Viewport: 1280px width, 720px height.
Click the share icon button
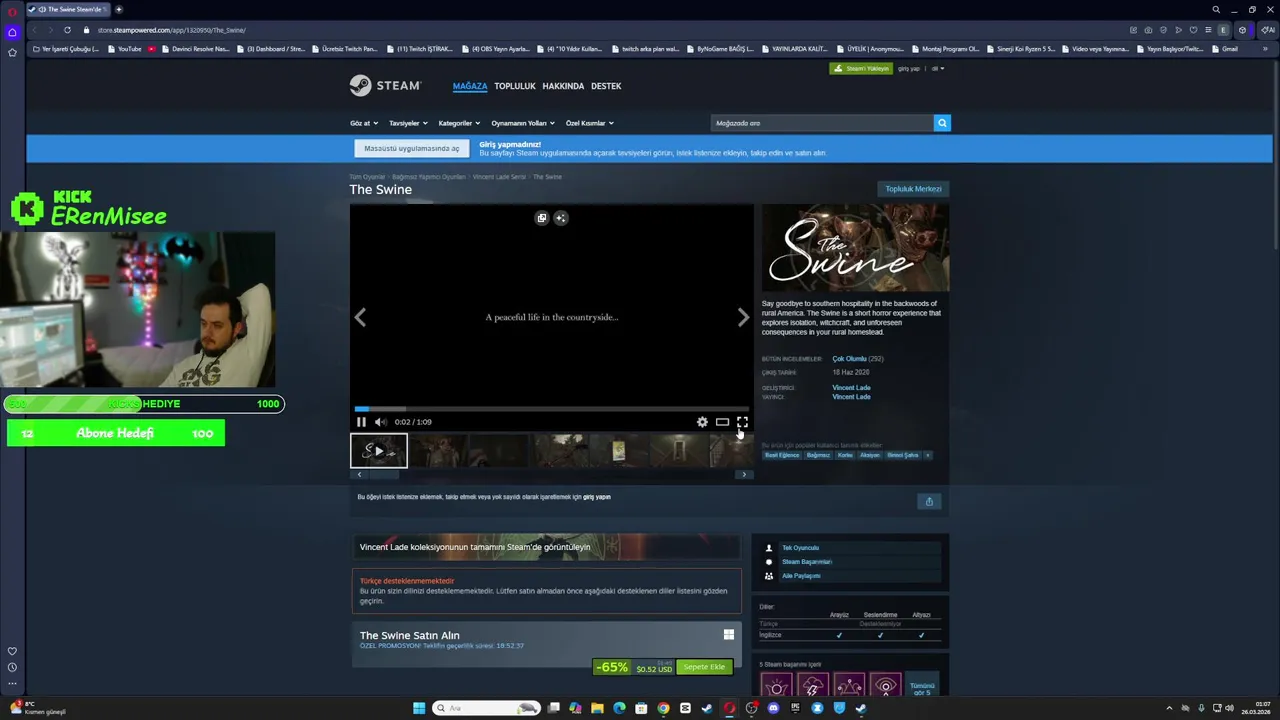(929, 502)
